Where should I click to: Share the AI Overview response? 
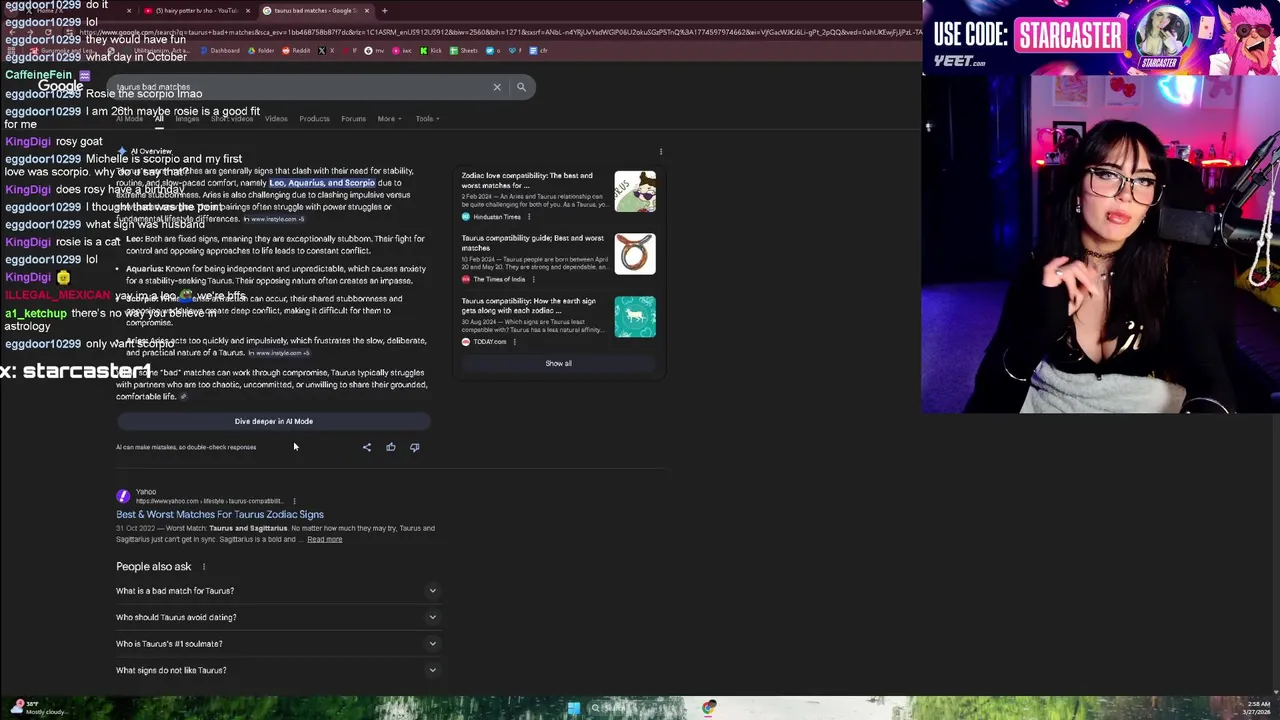367,447
